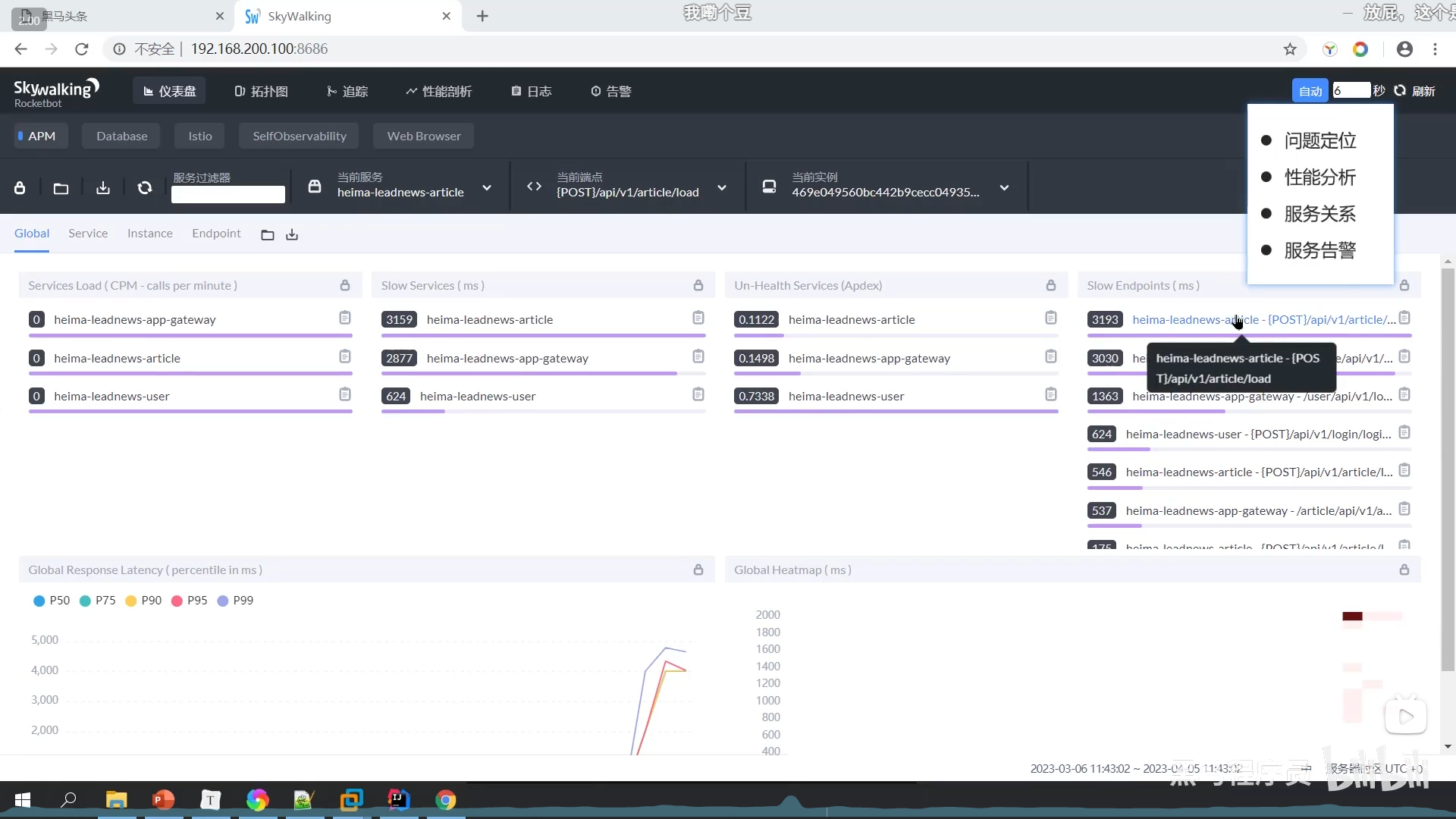Bookmark this page with the star icon
This screenshot has width=1456, height=819.
point(1290,49)
